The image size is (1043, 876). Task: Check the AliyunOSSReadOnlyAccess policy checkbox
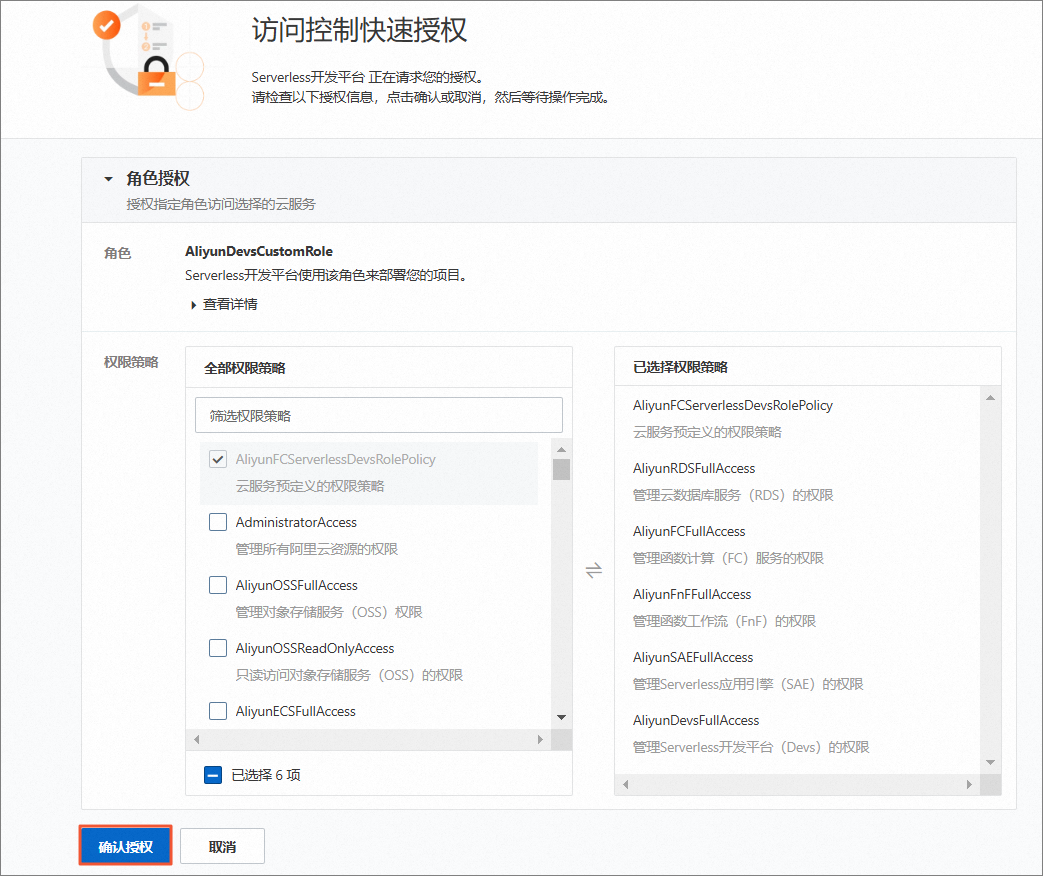pyautogui.click(x=218, y=648)
